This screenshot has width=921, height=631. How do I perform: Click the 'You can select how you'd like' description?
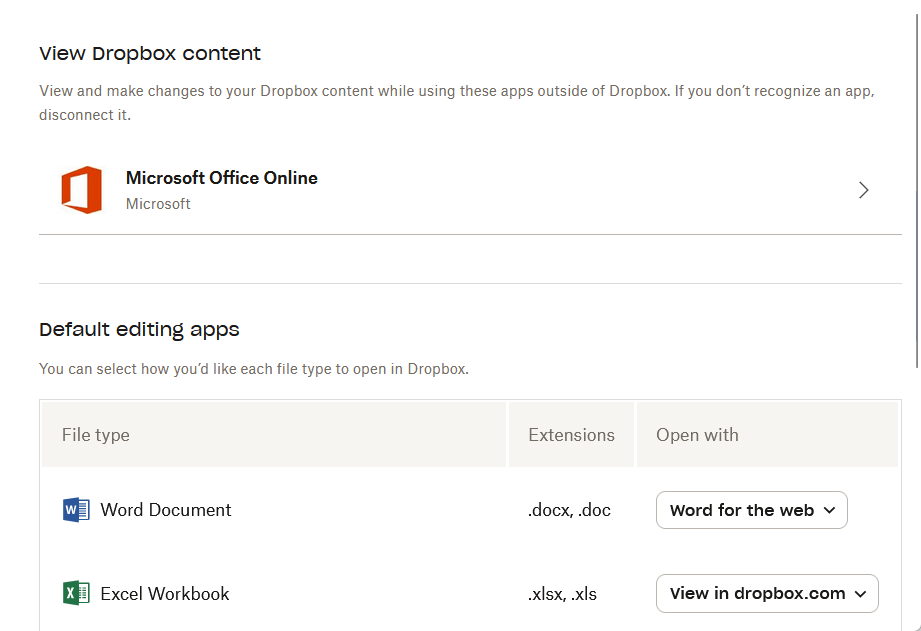tap(254, 369)
